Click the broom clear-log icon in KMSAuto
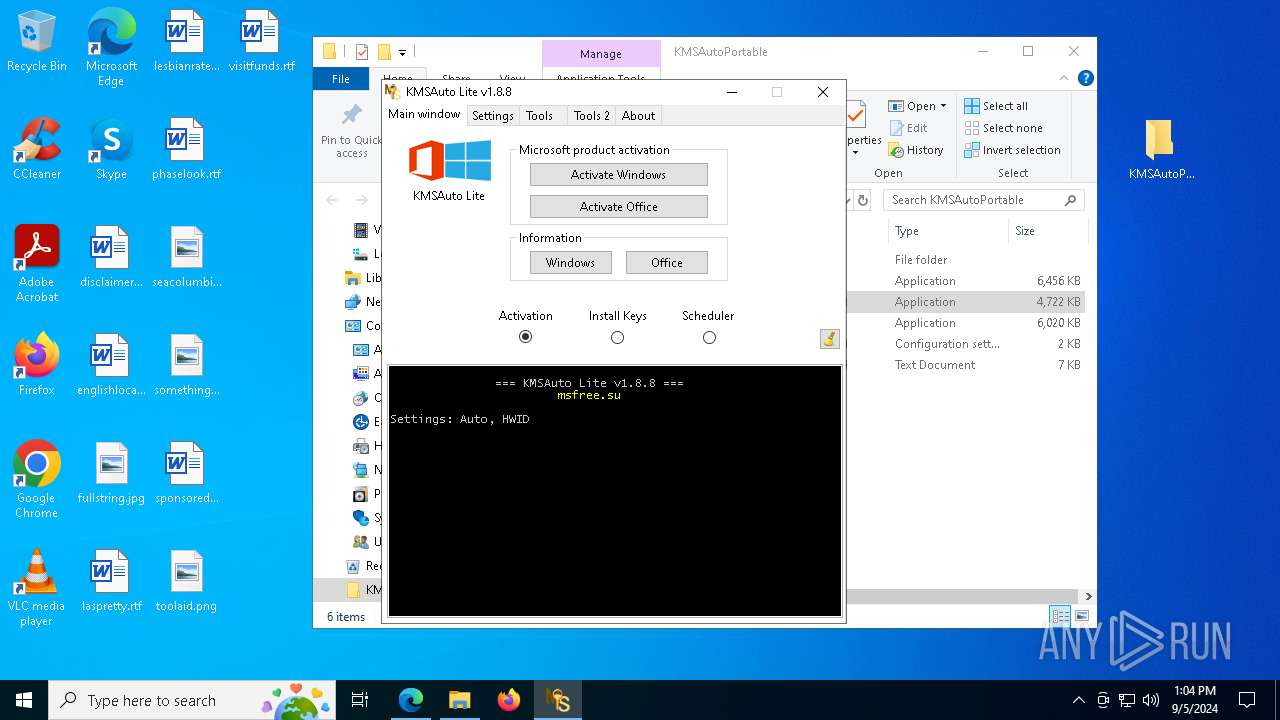Viewport: 1280px width, 720px height. click(829, 339)
